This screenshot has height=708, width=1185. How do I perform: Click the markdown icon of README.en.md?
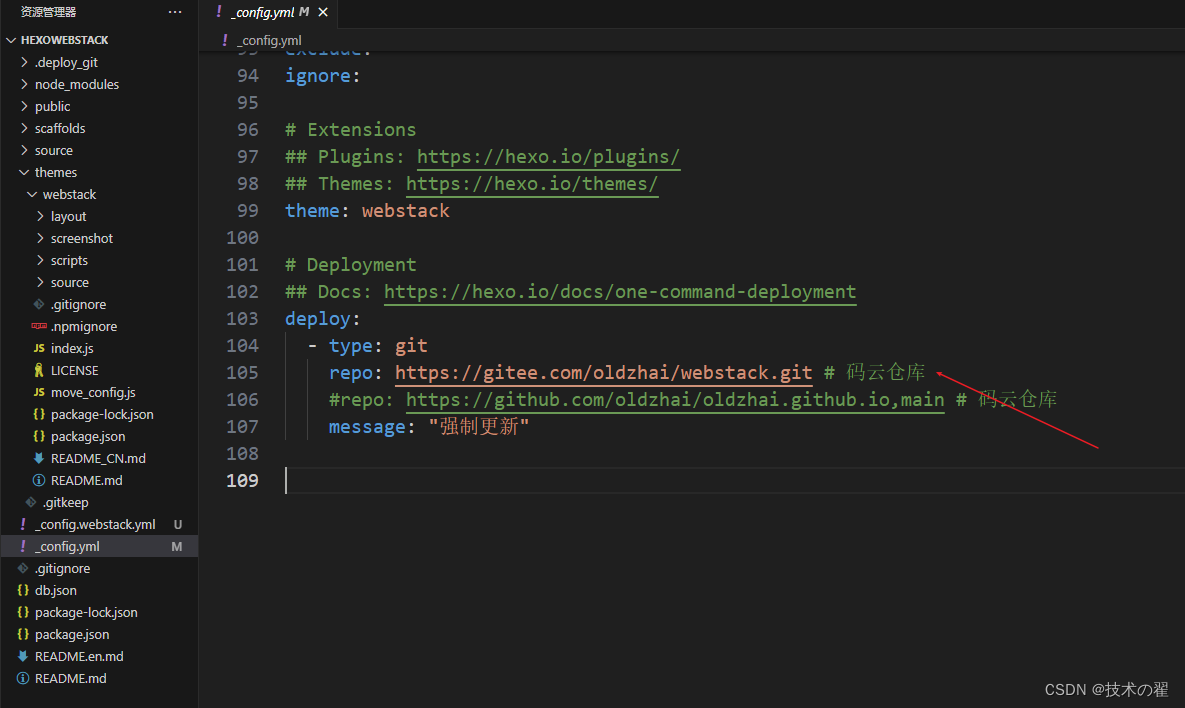pos(23,656)
